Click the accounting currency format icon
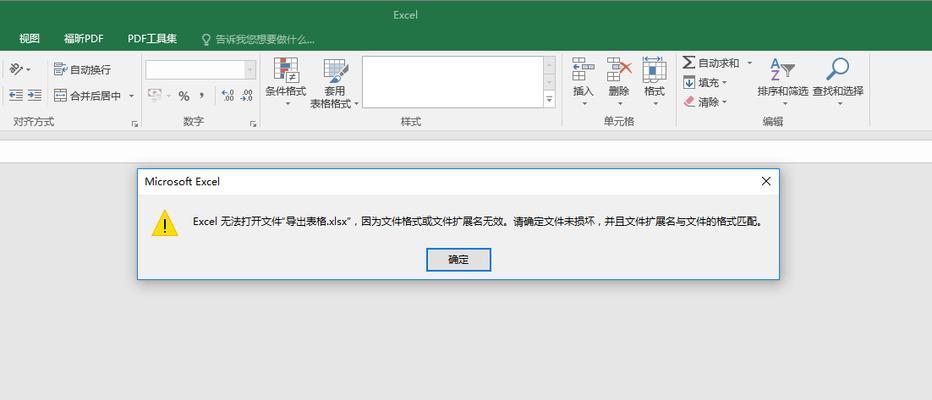Image resolution: width=932 pixels, height=400 pixels. click(155, 95)
